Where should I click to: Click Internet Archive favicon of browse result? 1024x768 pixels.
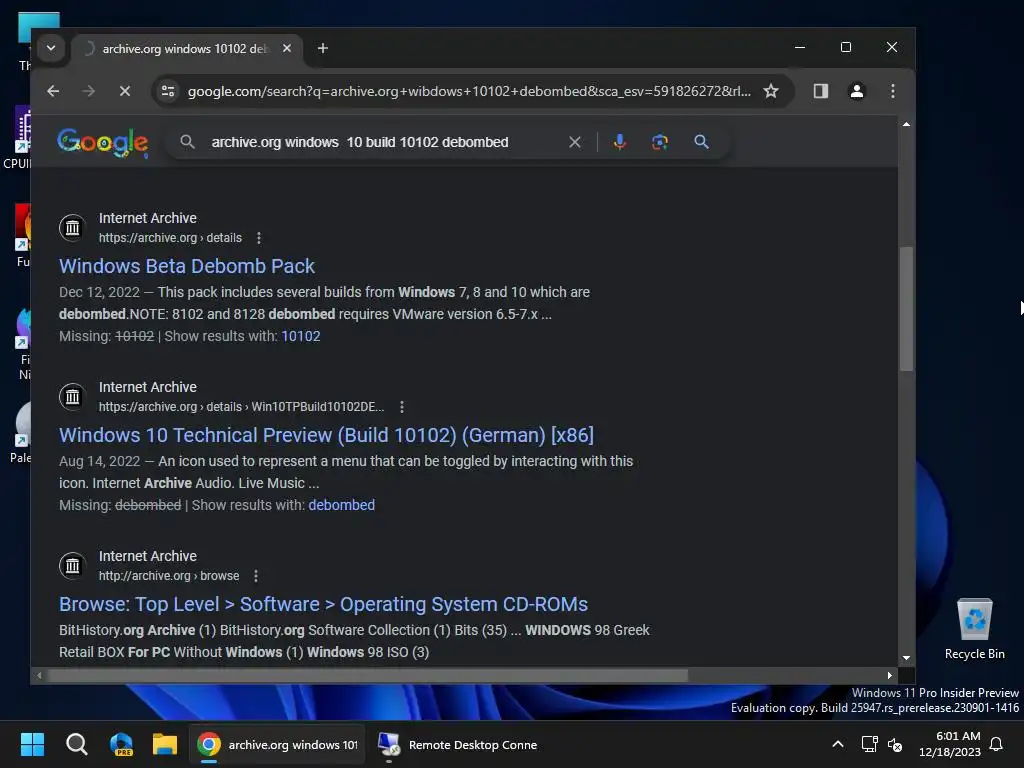pyautogui.click(x=72, y=566)
